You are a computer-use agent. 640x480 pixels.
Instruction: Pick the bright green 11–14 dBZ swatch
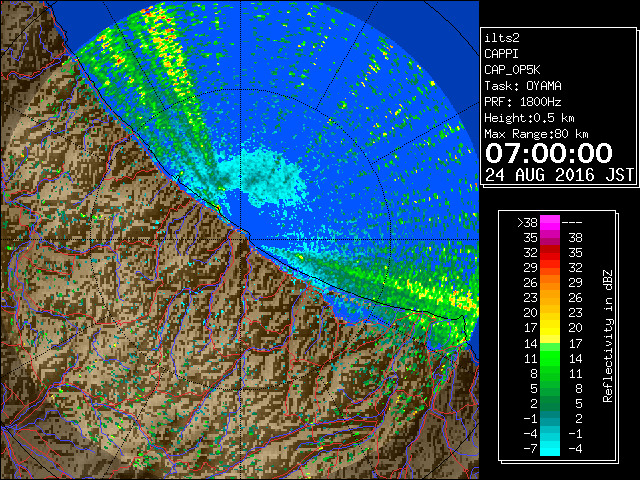[x=550, y=358]
